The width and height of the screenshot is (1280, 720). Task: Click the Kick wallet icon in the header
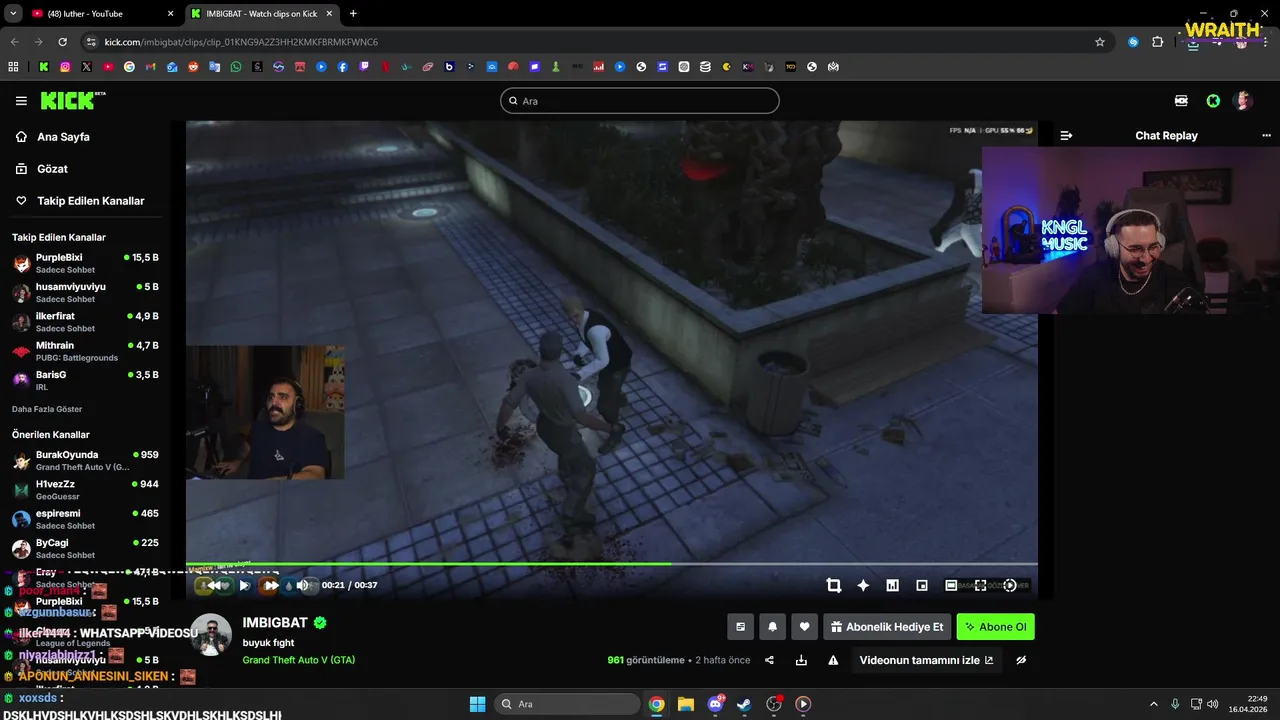tap(1181, 101)
